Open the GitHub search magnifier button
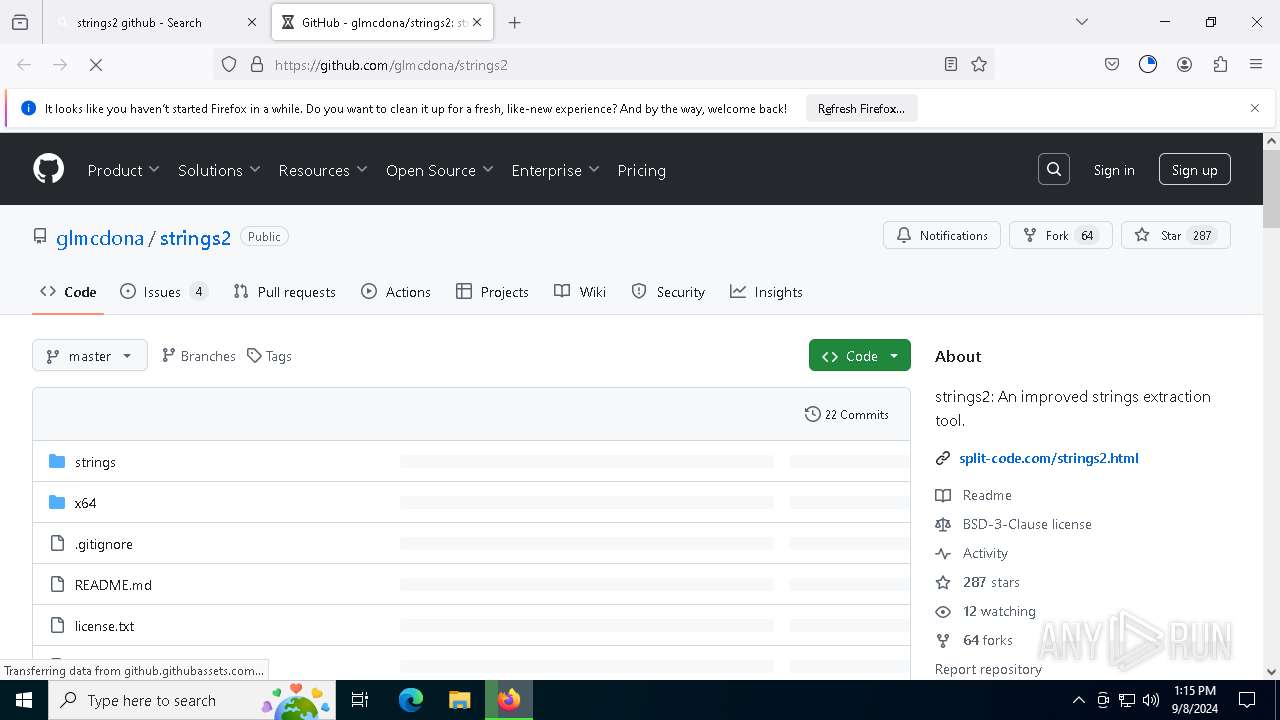 pos(1054,170)
